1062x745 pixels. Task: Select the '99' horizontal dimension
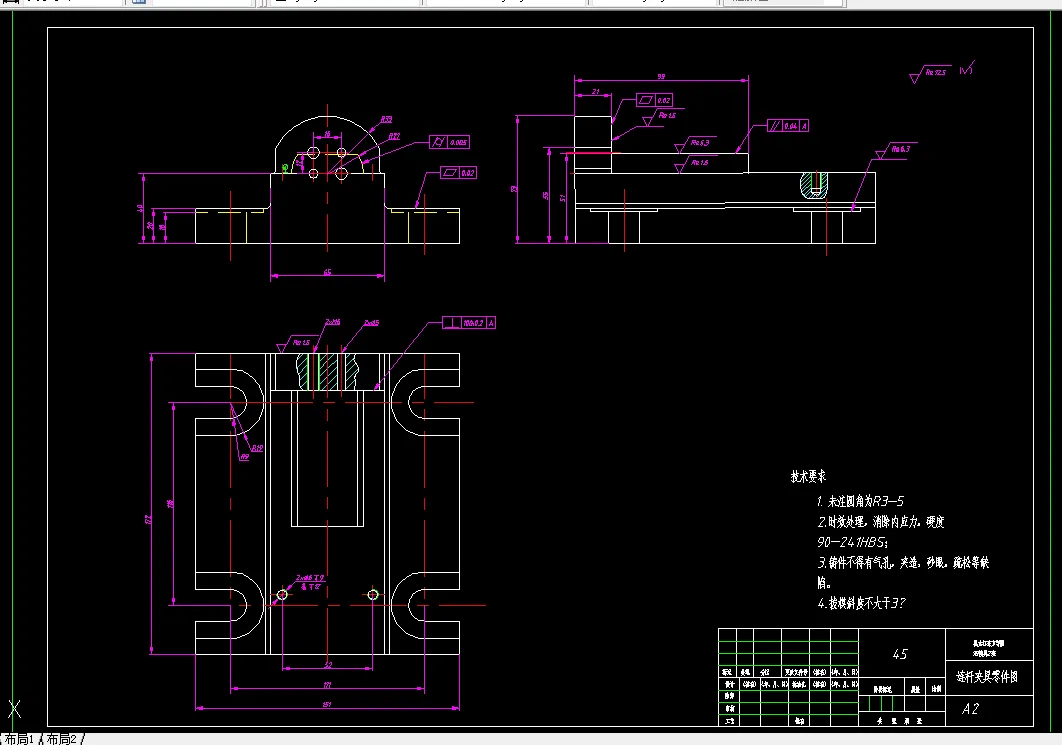[661, 77]
